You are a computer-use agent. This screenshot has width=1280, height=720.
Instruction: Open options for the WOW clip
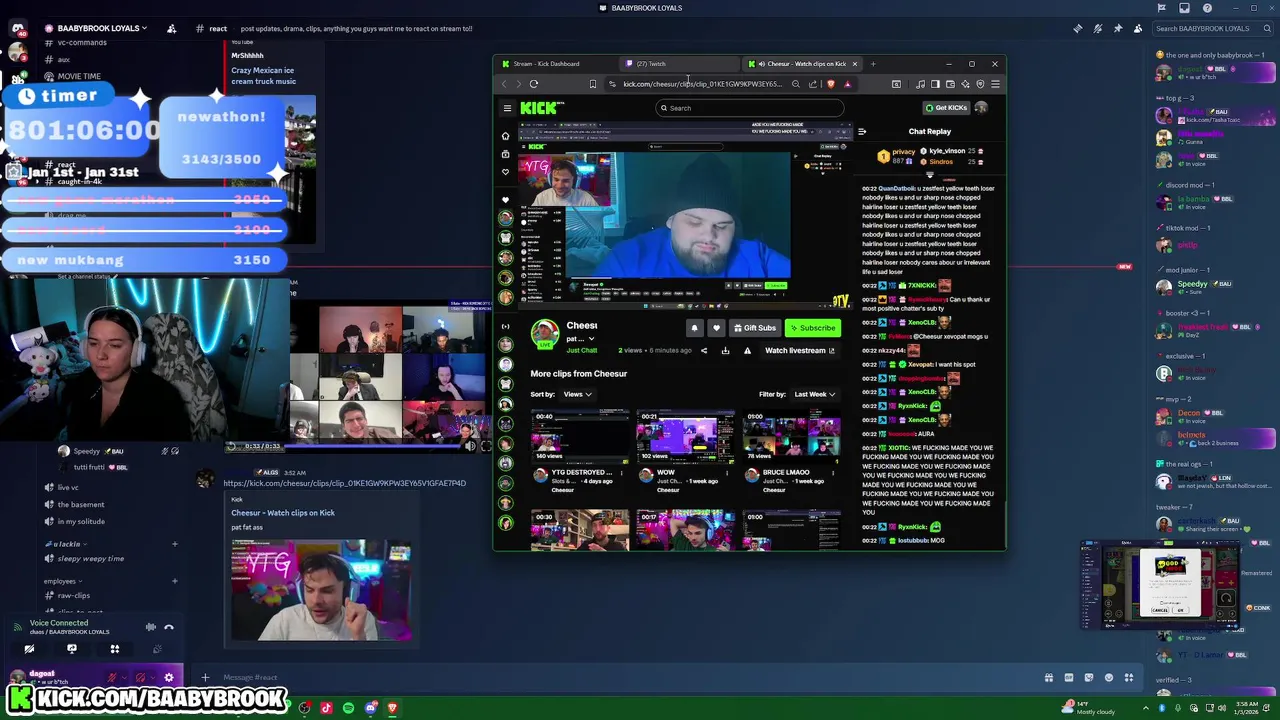pyautogui.click(x=726, y=473)
